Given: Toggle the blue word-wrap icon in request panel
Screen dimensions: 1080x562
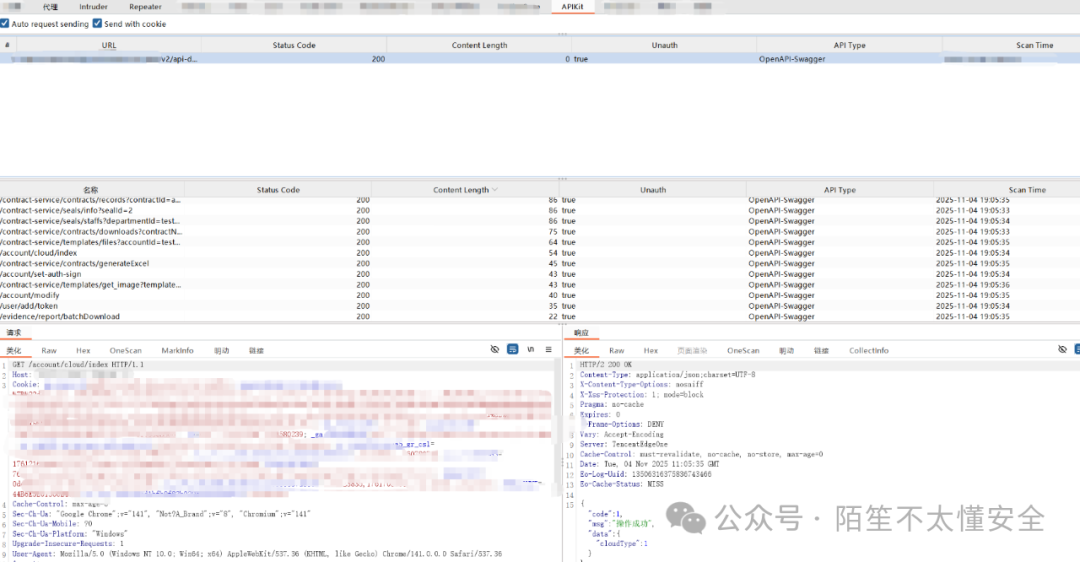Looking at the screenshot, I should point(513,349).
